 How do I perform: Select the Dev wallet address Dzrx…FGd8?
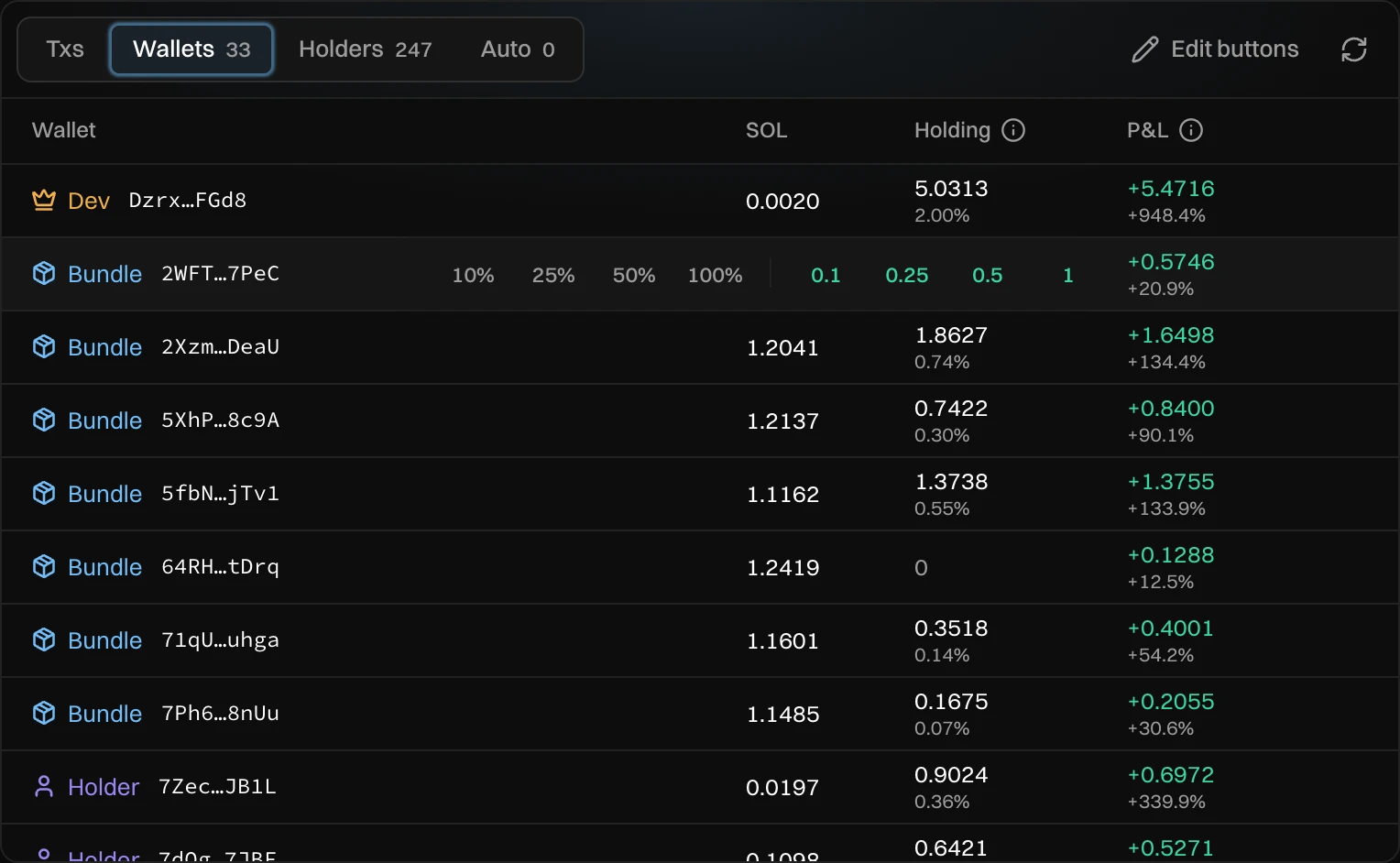(x=188, y=200)
